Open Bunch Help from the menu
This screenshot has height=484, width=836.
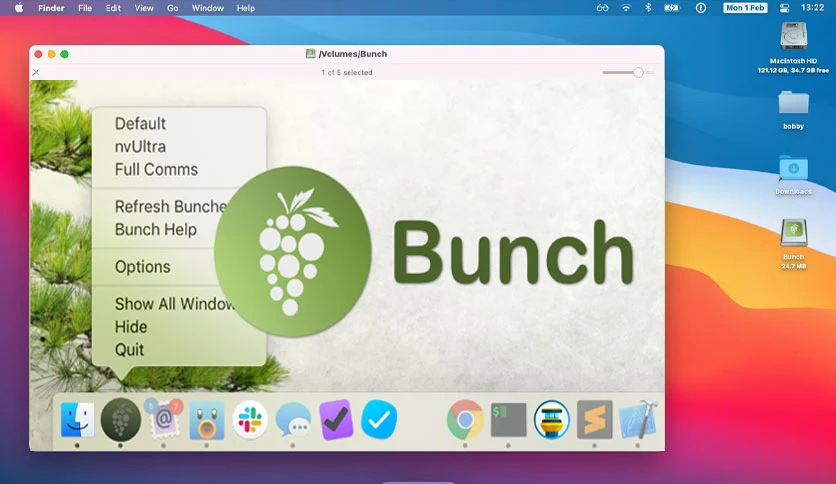pos(156,229)
